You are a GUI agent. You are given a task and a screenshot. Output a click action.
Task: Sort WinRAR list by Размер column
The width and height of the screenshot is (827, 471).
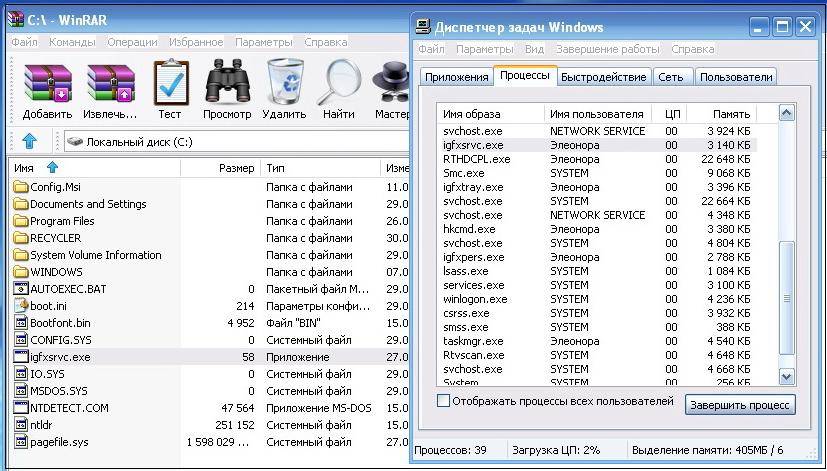[x=220, y=168]
